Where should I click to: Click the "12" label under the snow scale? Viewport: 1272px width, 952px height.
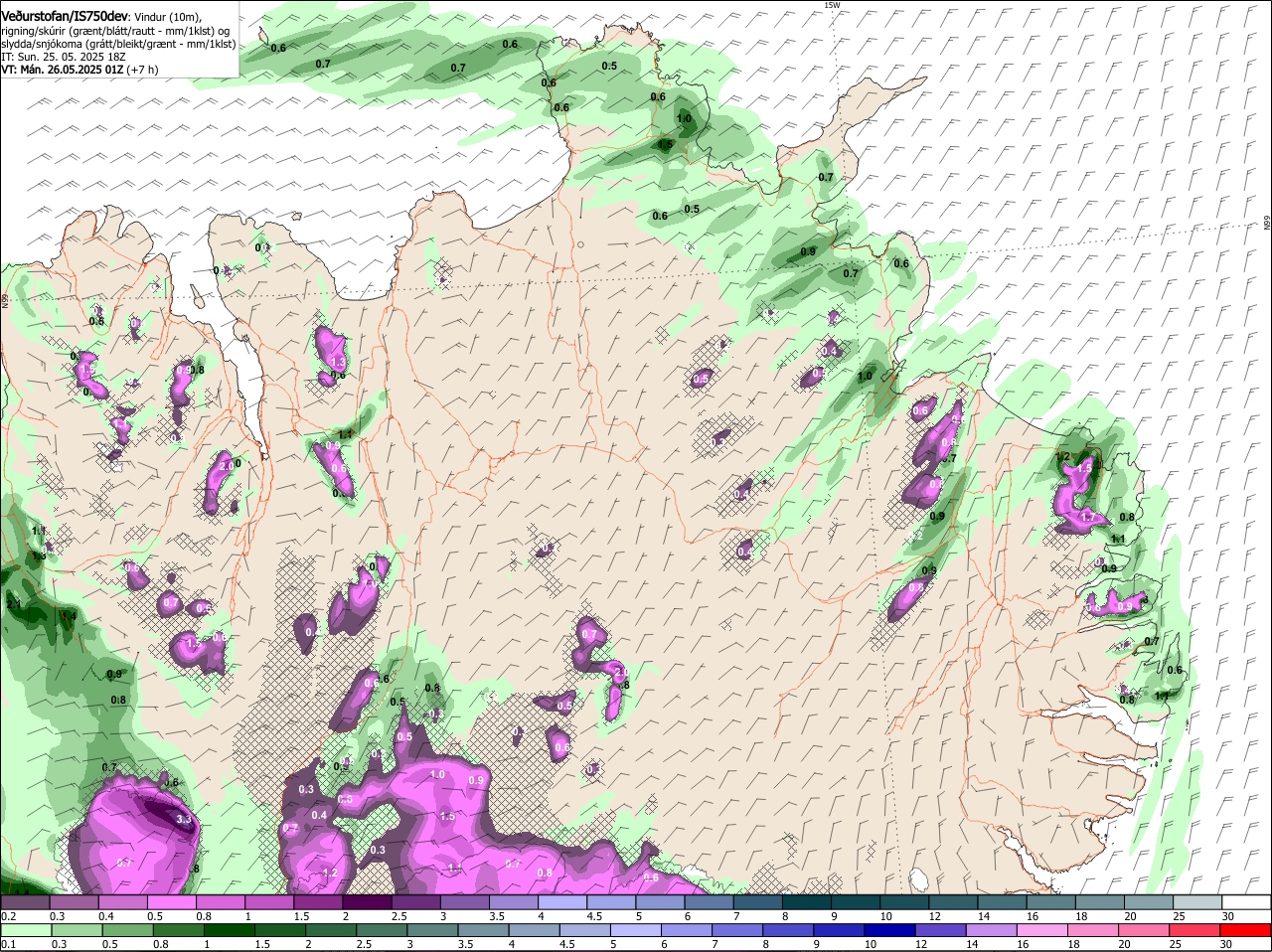coord(934,915)
